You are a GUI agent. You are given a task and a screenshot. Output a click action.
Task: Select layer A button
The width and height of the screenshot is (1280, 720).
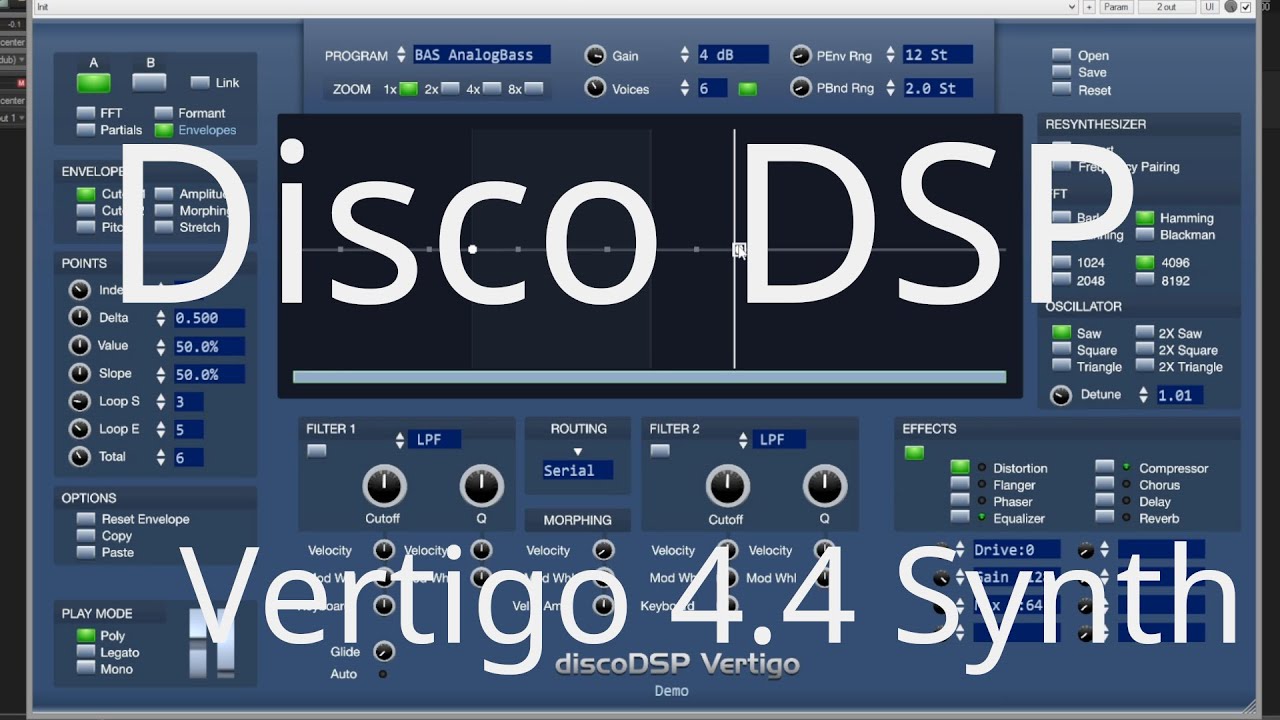(94, 83)
